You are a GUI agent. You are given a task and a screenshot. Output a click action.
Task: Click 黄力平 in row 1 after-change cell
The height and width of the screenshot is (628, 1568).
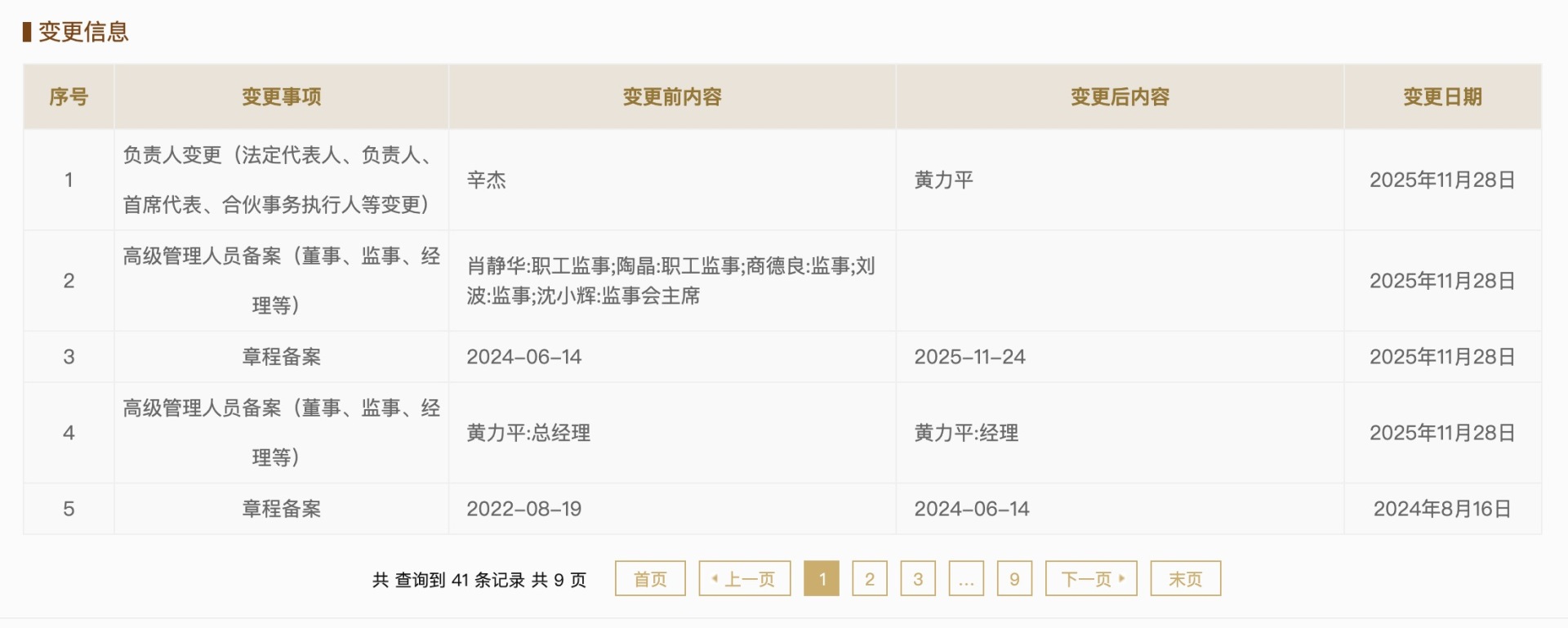point(944,180)
